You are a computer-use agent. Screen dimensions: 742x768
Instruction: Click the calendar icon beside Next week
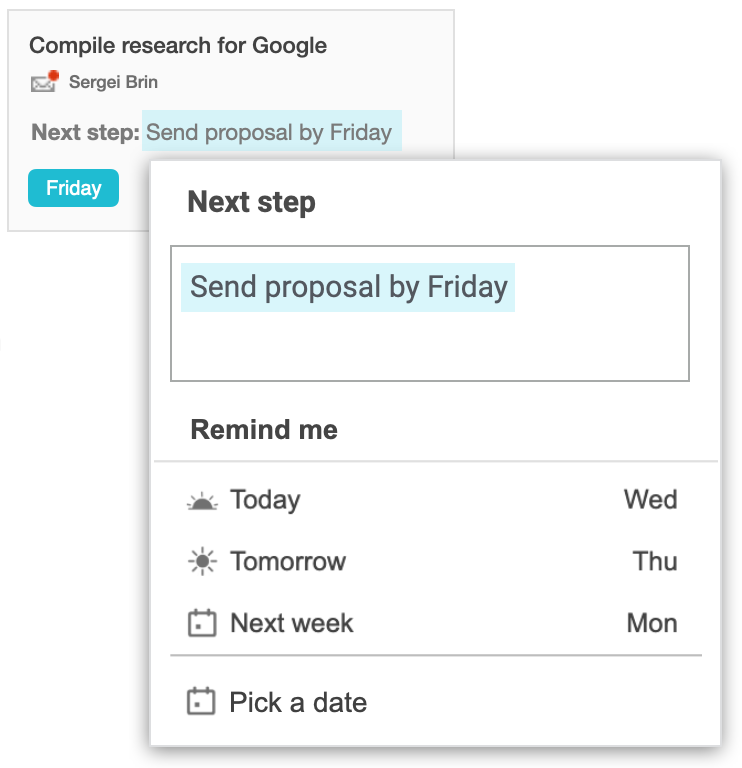[x=202, y=623]
